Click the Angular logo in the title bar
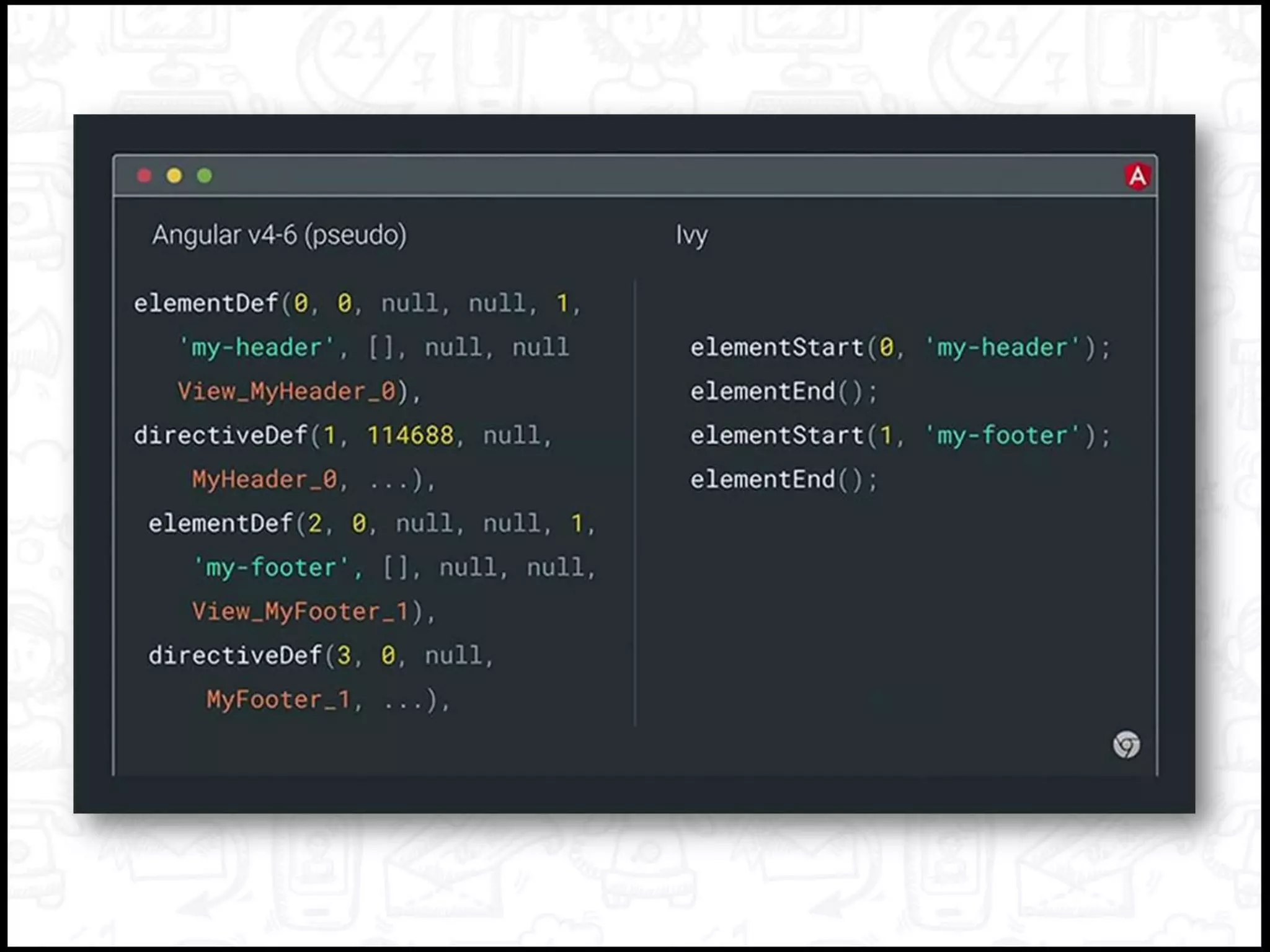The image size is (1270, 952). coord(1137,176)
